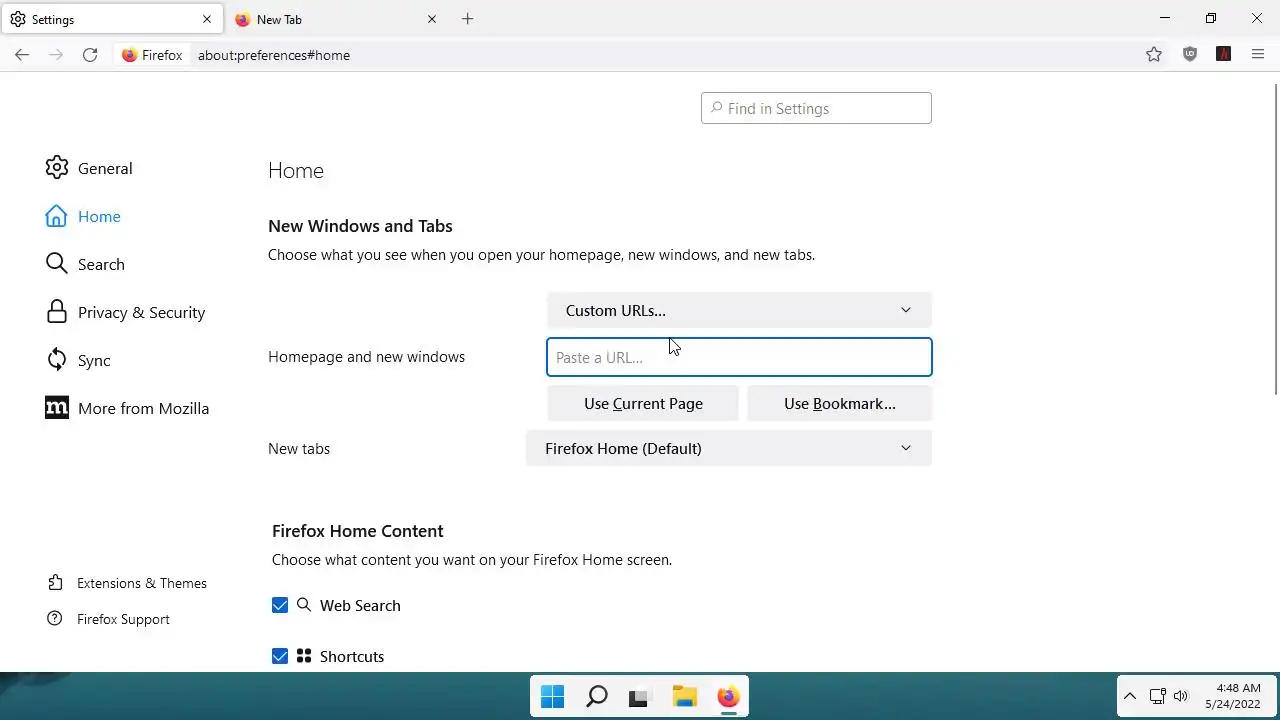Close the Settings tab
The image size is (1280, 720).
(207, 19)
